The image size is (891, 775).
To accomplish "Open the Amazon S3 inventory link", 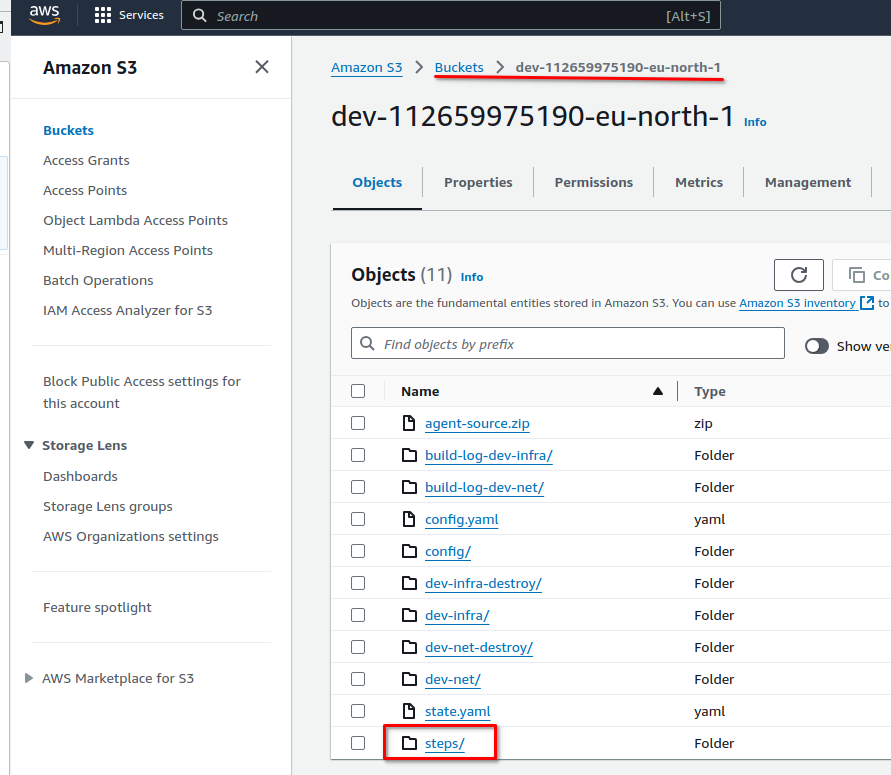I will click(x=797, y=303).
